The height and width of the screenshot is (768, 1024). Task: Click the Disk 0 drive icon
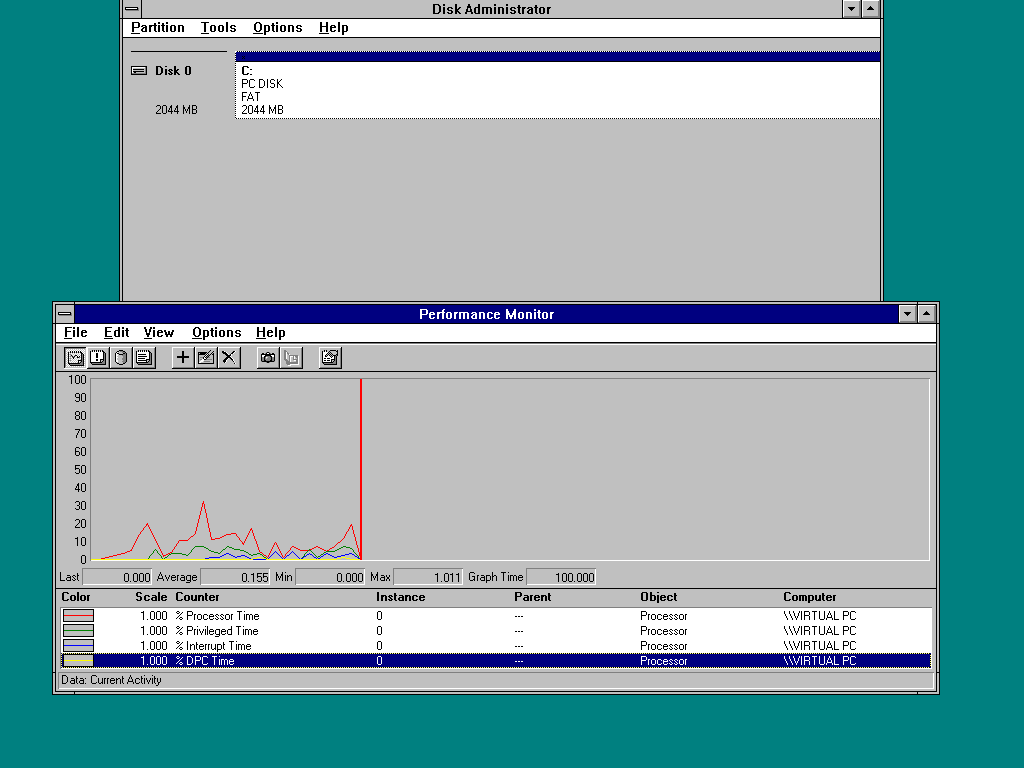[x=139, y=71]
